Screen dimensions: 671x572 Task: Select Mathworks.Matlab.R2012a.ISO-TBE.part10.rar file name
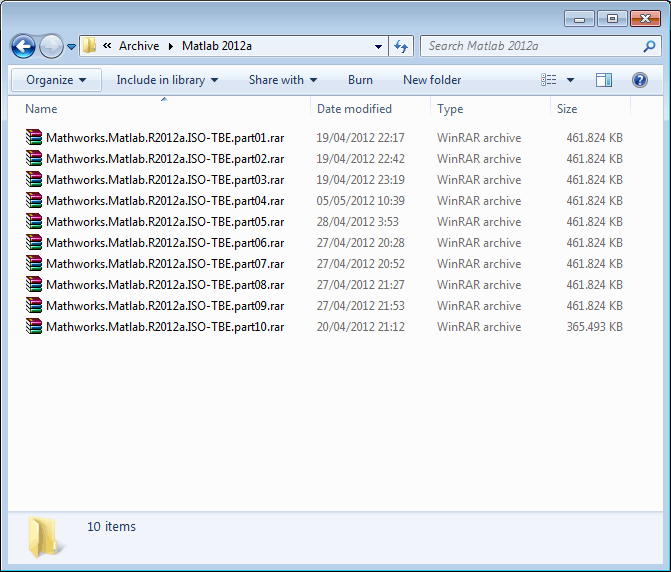tap(165, 326)
